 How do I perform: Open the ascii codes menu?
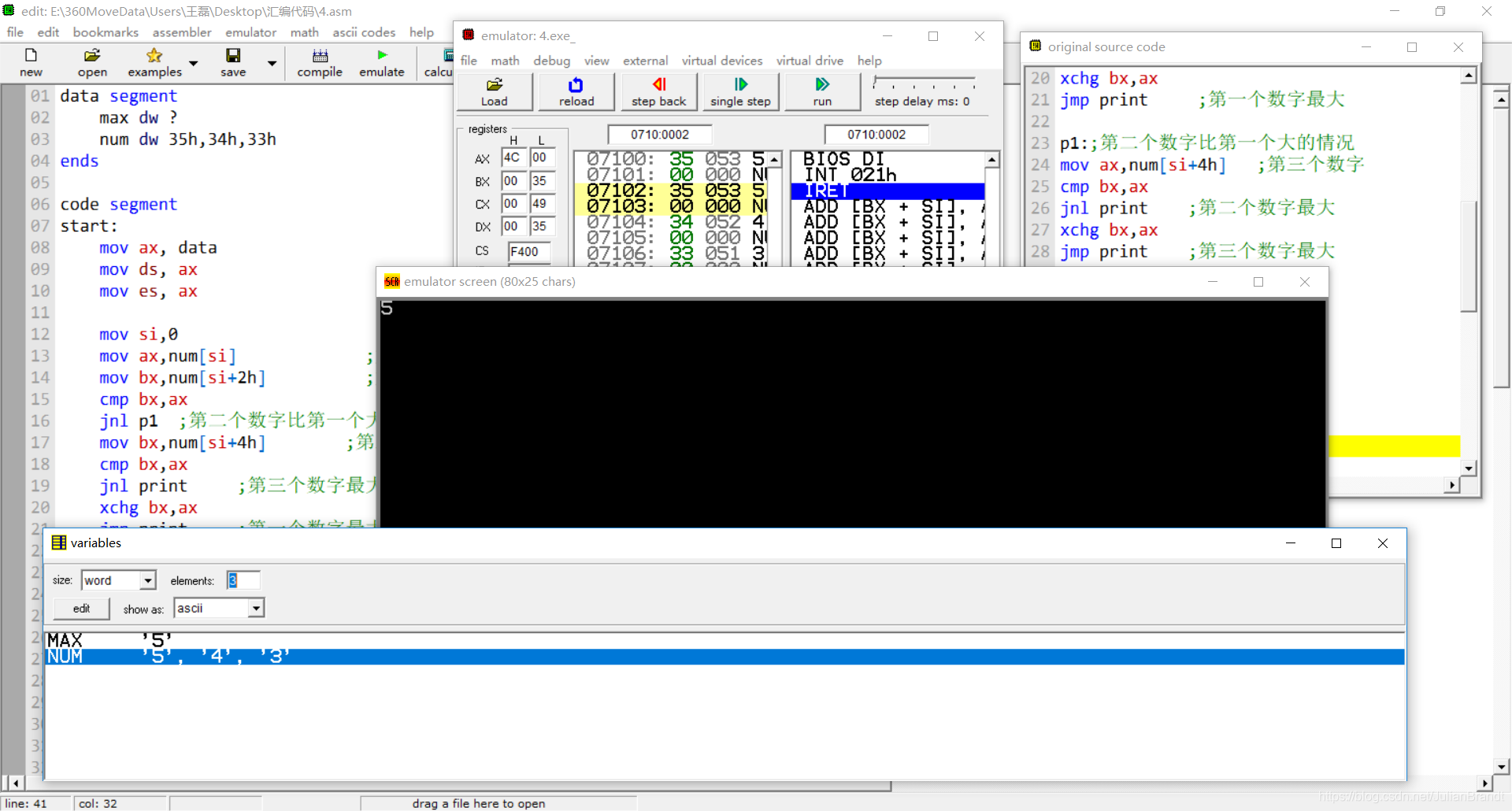click(x=364, y=32)
